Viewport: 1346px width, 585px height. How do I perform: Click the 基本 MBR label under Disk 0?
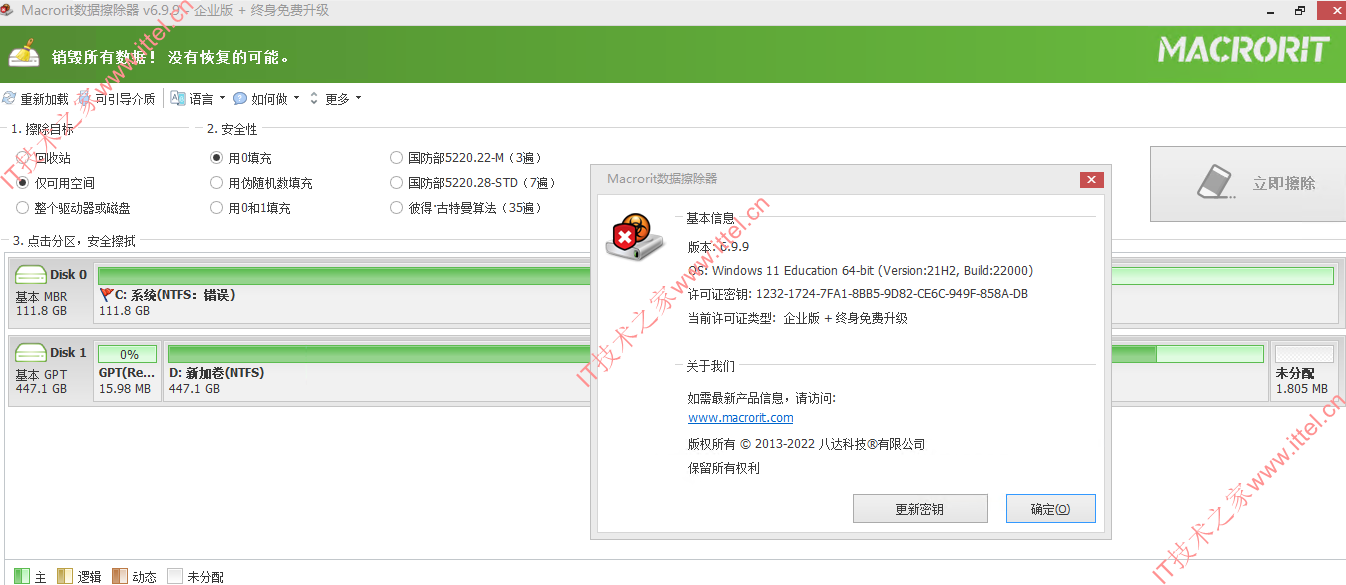[41, 297]
